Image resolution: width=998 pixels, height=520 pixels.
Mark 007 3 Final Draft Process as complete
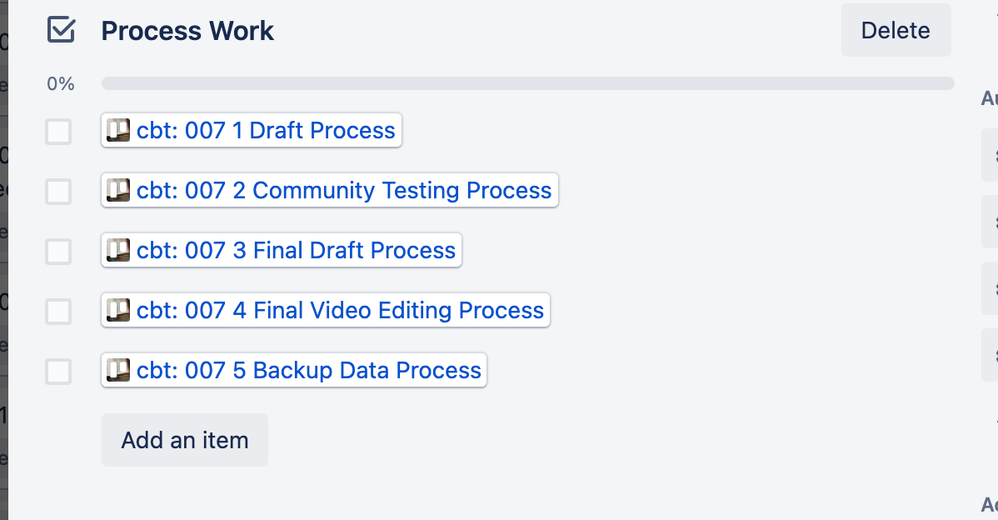tap(59, 251)
